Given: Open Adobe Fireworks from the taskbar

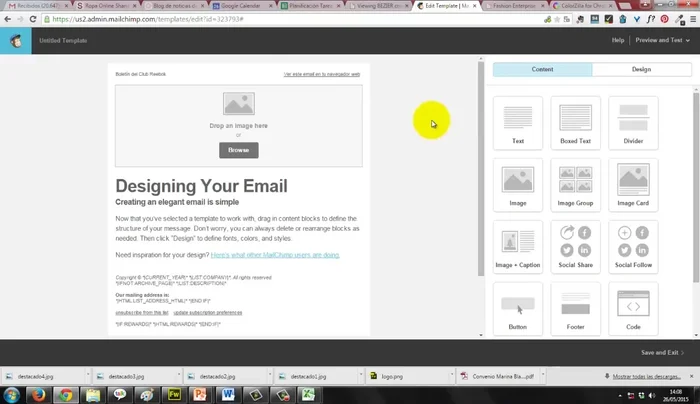Looking at the screenshot, I should 174,395.
